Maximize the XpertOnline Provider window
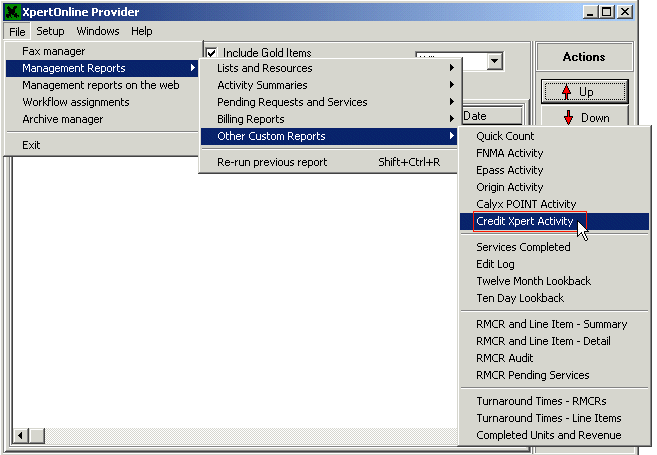657x455 pixels. 606,12
